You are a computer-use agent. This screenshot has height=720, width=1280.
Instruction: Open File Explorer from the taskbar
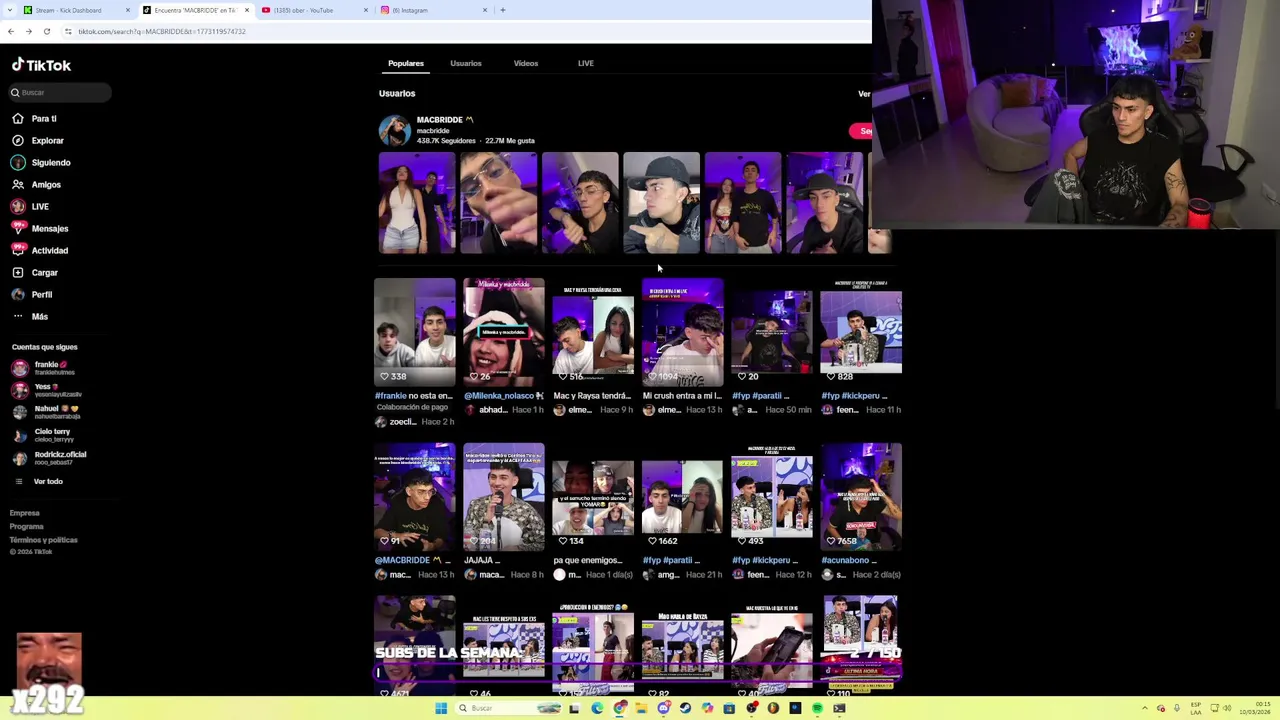click(x=641, y=708)
